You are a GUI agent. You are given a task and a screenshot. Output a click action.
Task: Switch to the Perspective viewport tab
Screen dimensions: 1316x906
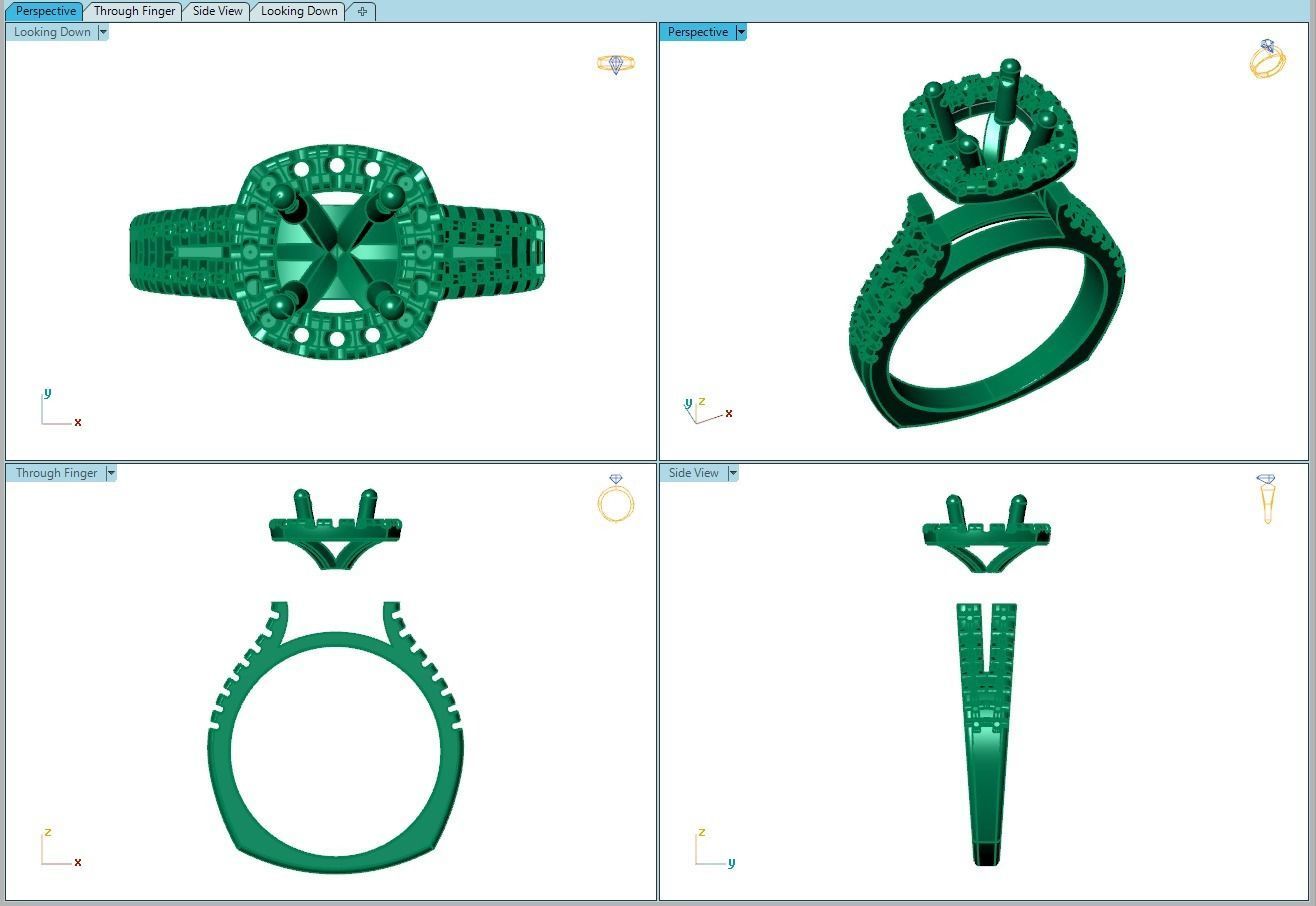(45, 11)
